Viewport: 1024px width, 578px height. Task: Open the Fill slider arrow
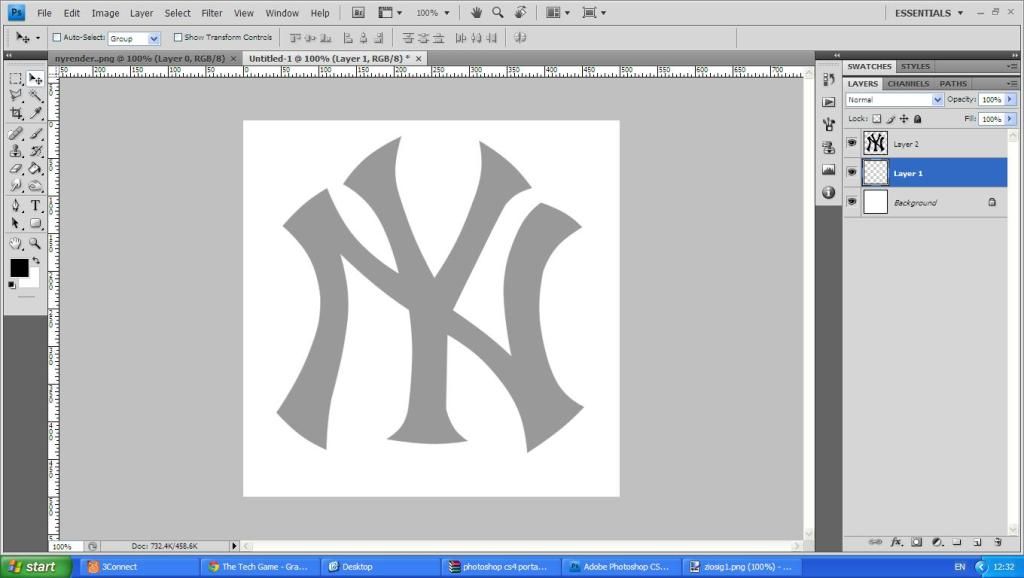(x=1010, y=119)
